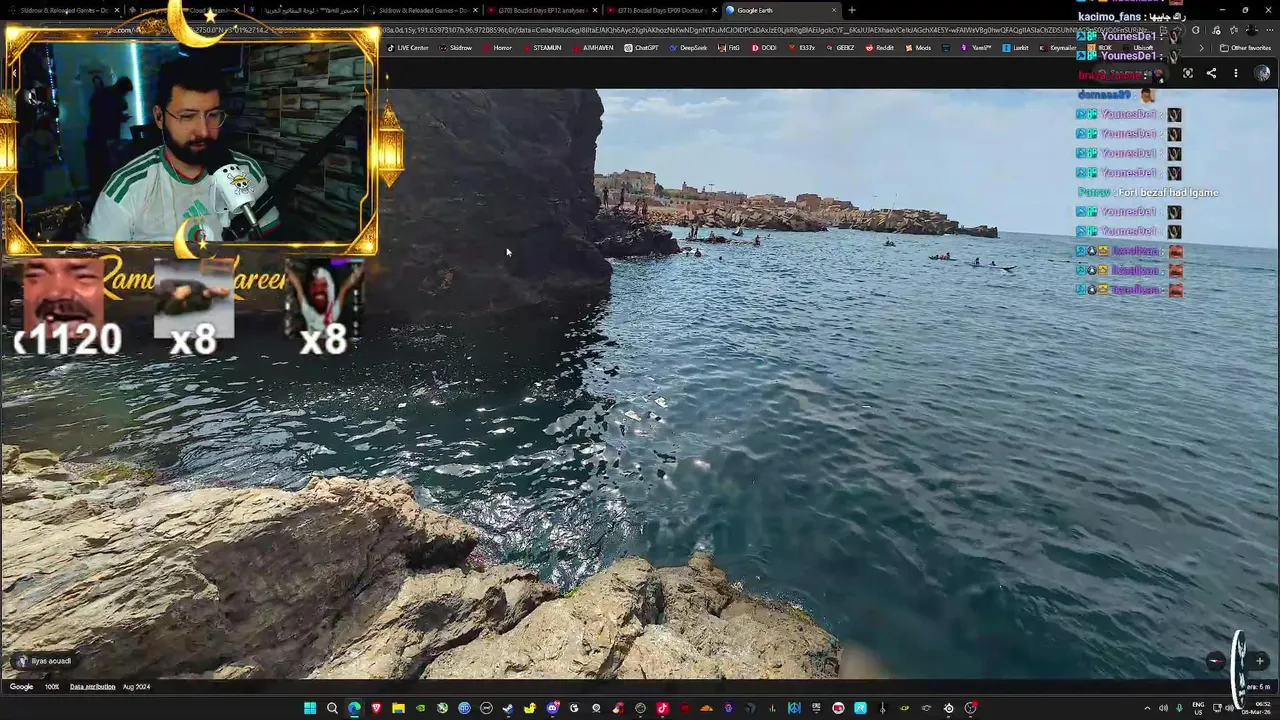
Task: Open Discord from the taskbar
Action: (552, 708)
